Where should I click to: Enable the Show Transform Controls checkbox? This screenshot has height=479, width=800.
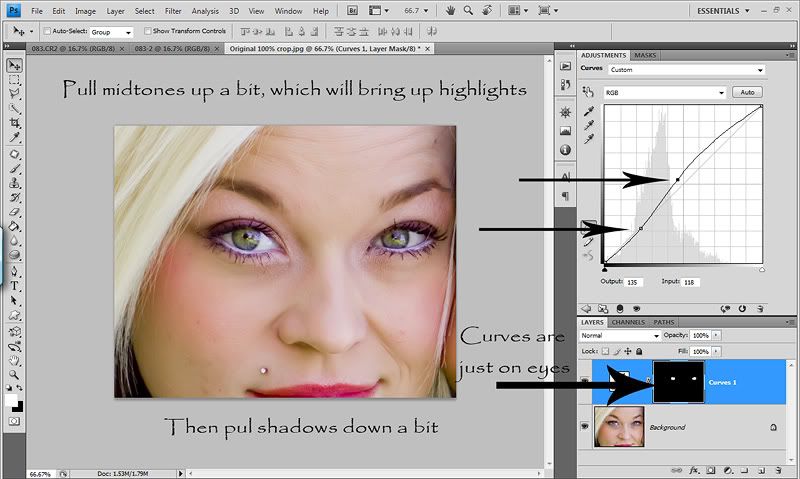coord(147,31)
